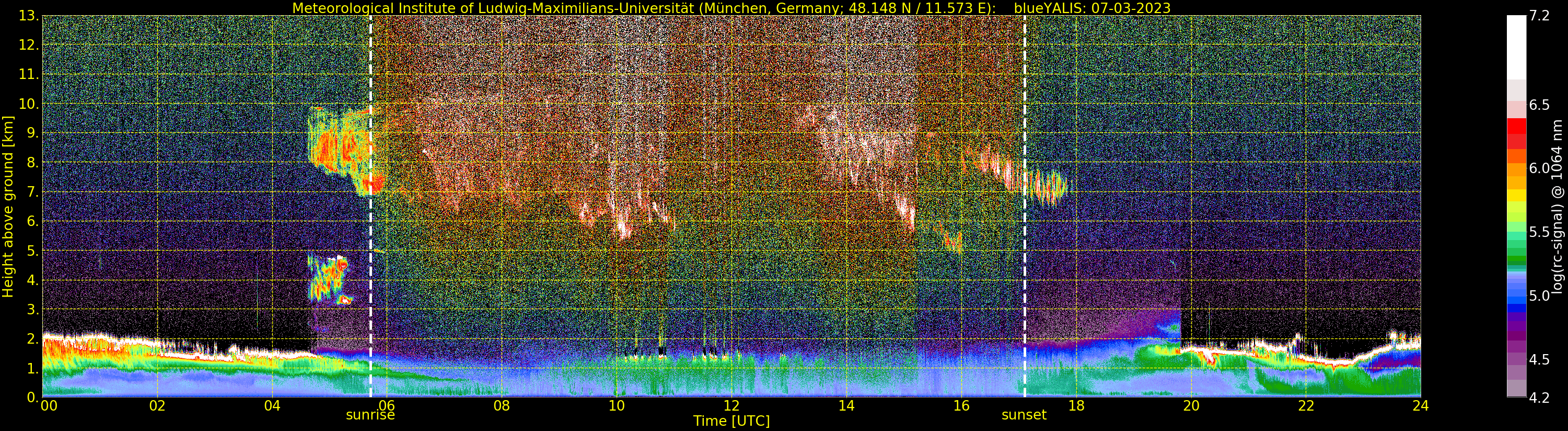This screenshot has width=1568, height=431.
Task: Click the 4. km tick on the height axis
Action: (x=33, y=280)
